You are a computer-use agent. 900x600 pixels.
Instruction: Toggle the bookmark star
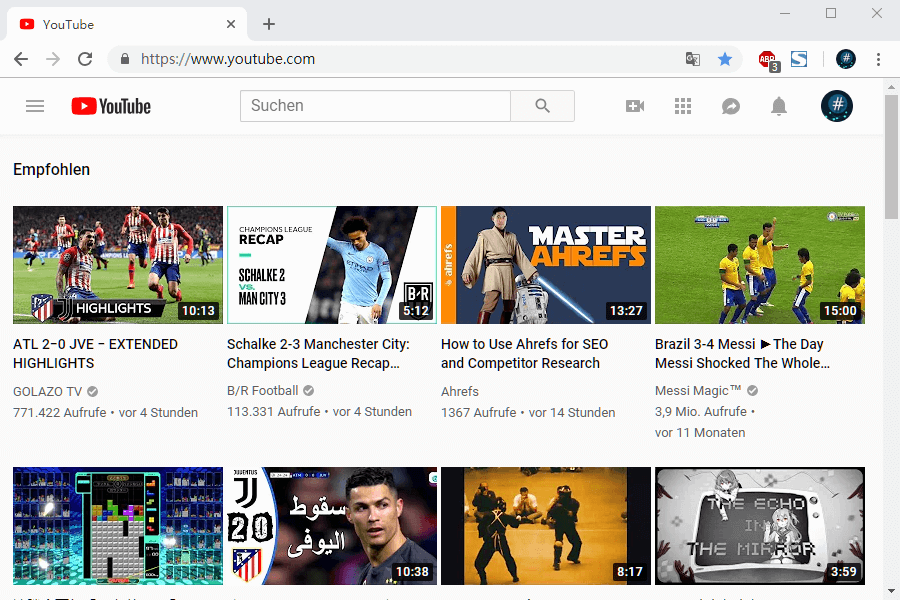point(725,59)
